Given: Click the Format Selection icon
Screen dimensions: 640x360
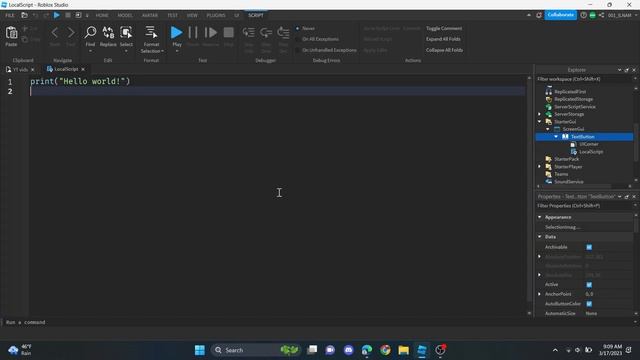Looking at the screenshot, I should coord(151,32).
